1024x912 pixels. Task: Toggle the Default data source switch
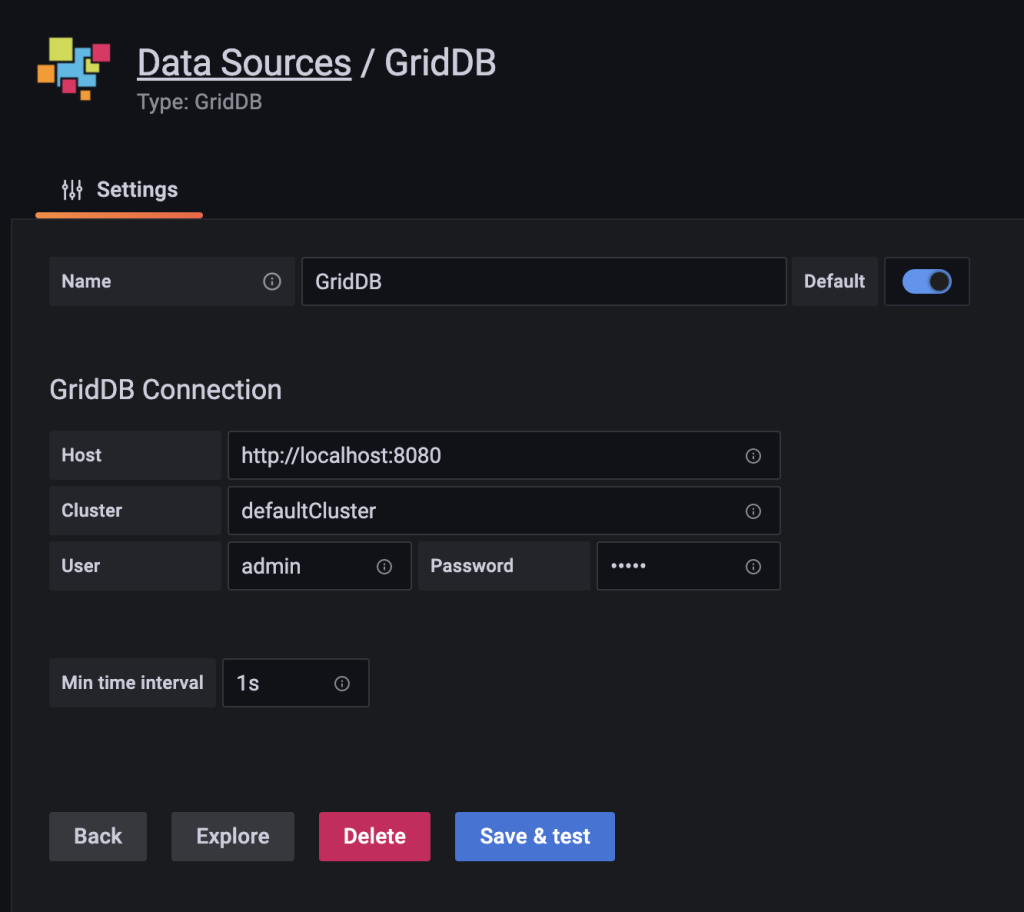[x=926, y=281]
